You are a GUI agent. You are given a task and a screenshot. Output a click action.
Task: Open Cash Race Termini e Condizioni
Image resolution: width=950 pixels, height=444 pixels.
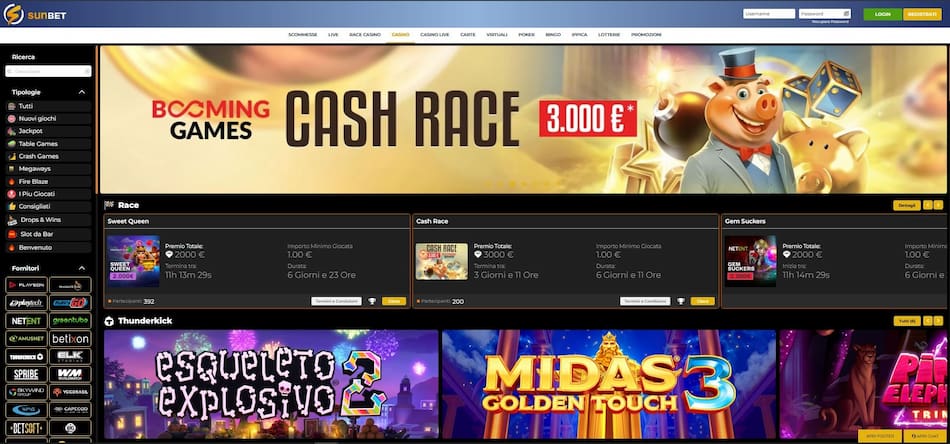(x=645, y=301)
